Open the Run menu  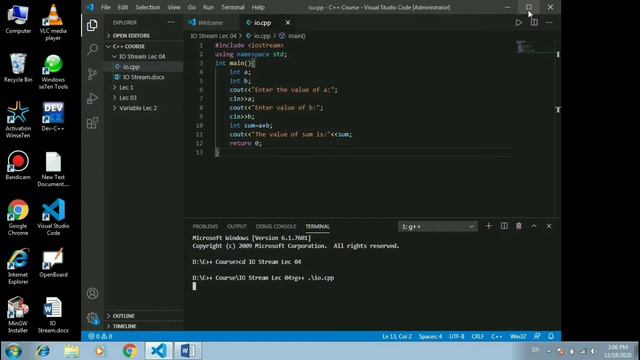pos(209,7)
